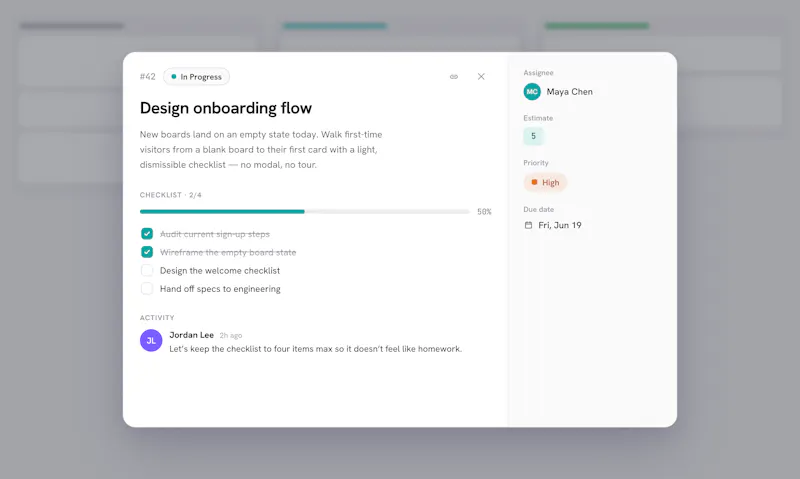Screen dimensions: 800x479
Task: Check Design the welcome checklist
Action: click(147, 270)
